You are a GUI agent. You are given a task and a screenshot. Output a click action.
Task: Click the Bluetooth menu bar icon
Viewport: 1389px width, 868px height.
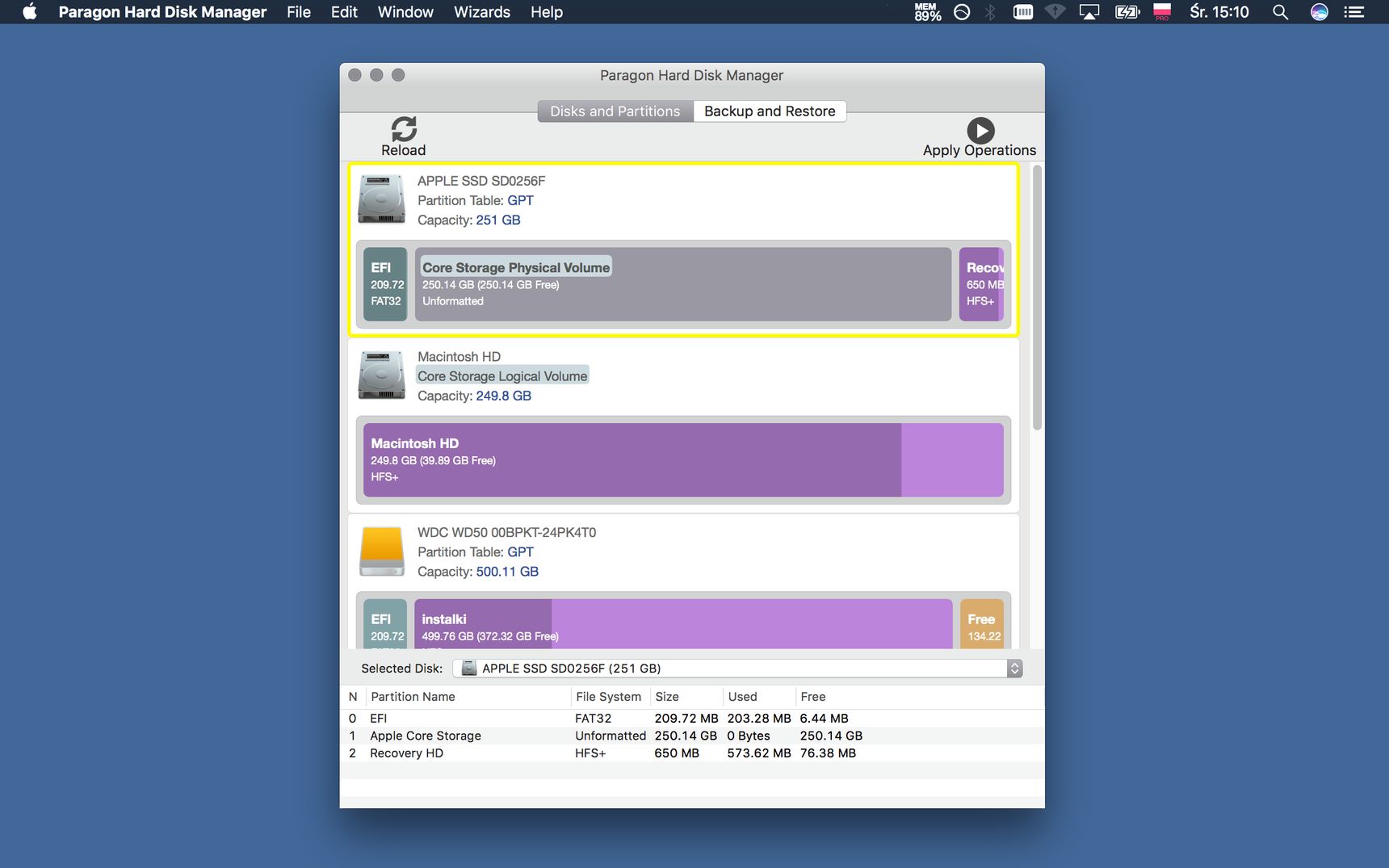coord(990,12)
